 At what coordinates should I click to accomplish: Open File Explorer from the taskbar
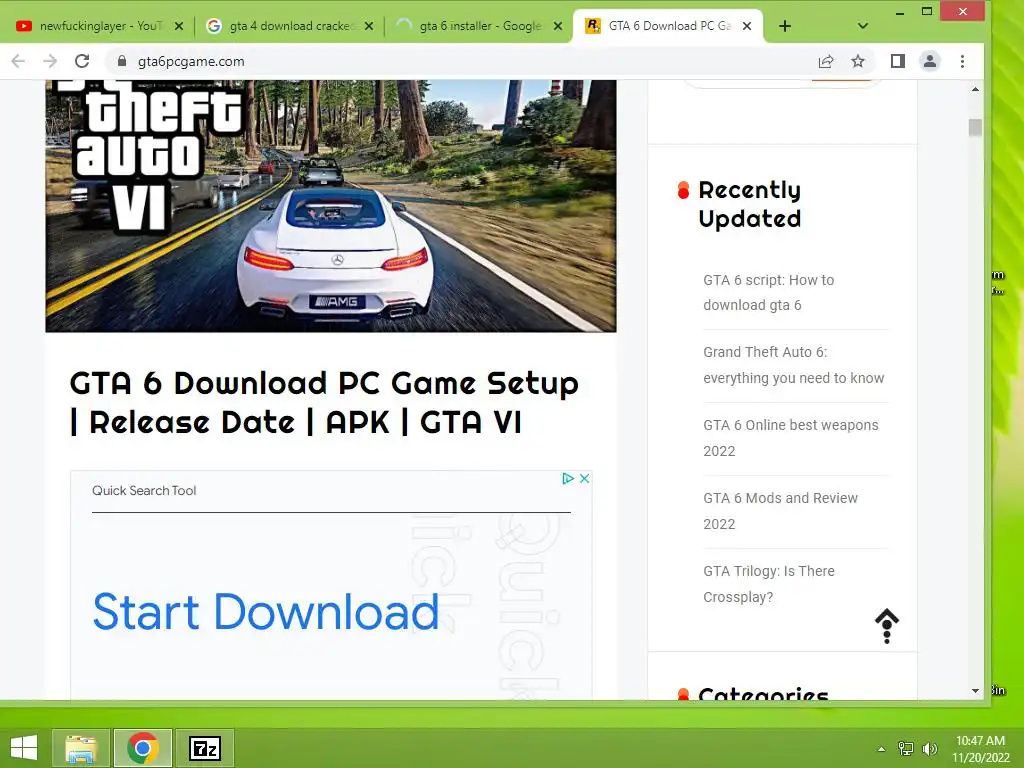click(81, 748)
